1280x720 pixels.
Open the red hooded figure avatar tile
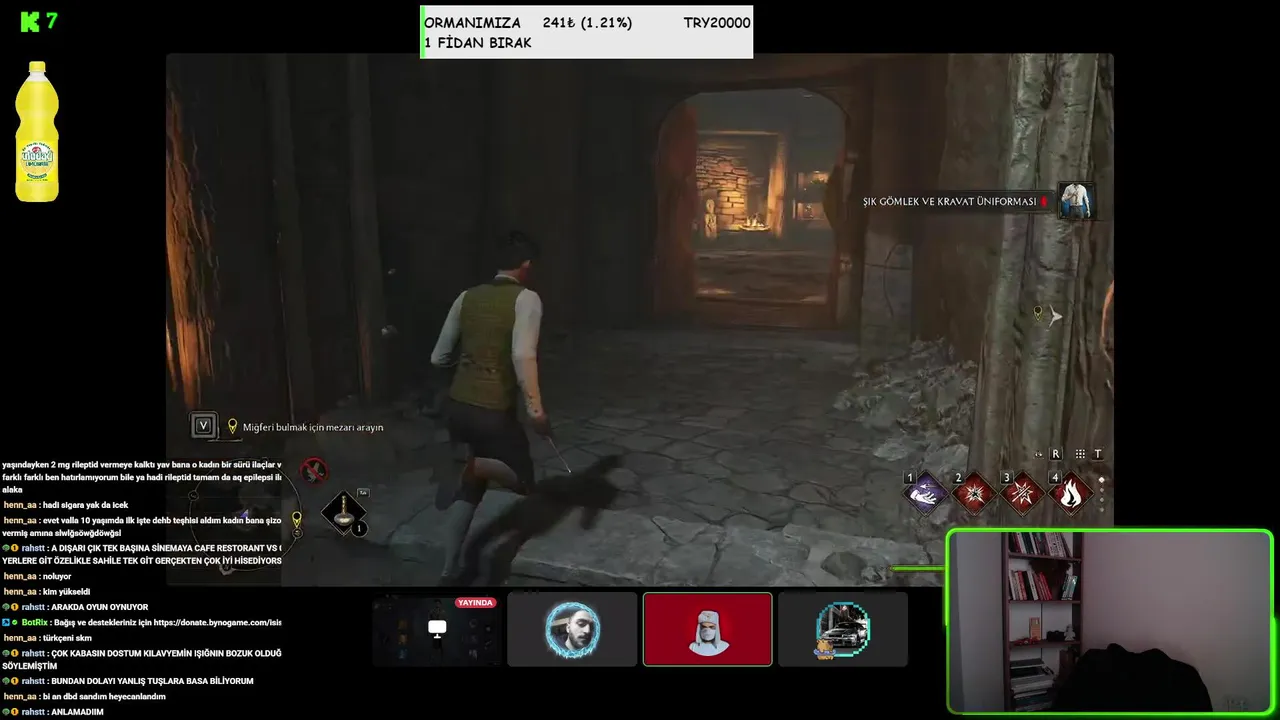point(707,629)
